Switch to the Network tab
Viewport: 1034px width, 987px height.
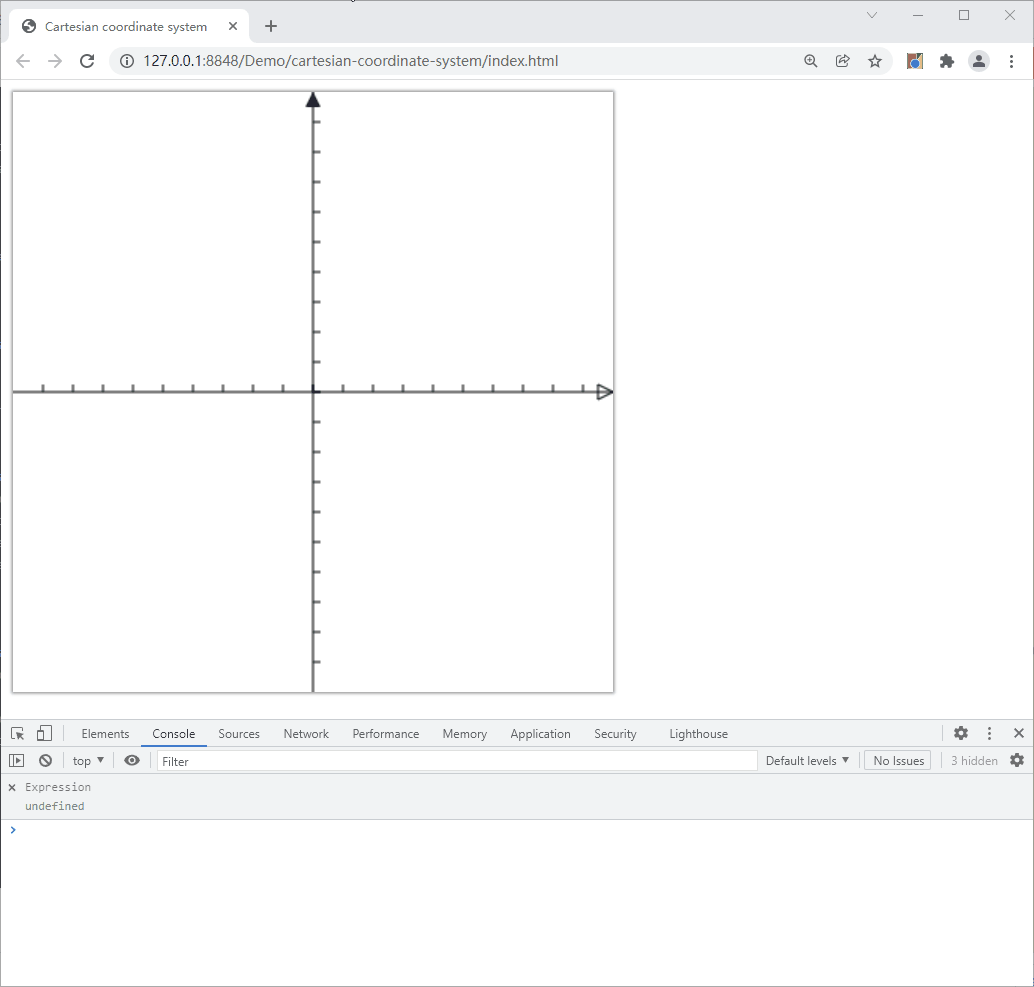(x=305, y=733)
